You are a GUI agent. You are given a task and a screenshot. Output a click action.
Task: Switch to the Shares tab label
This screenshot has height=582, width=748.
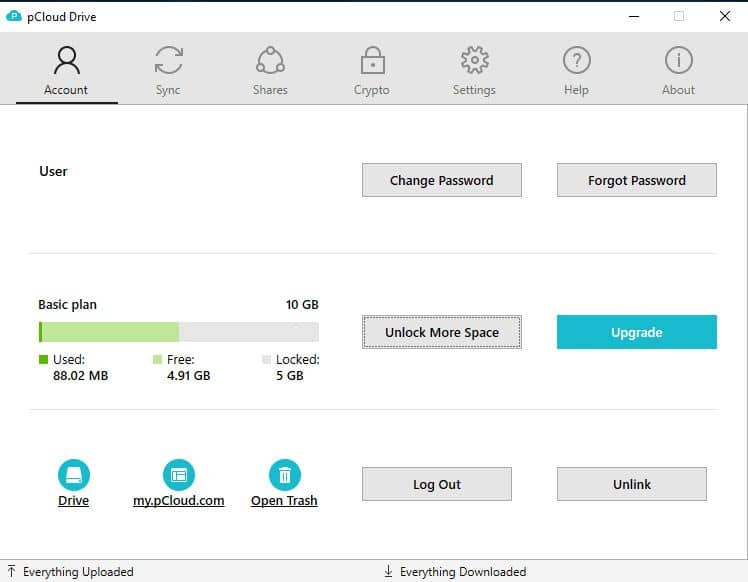(x=270, y=90)
